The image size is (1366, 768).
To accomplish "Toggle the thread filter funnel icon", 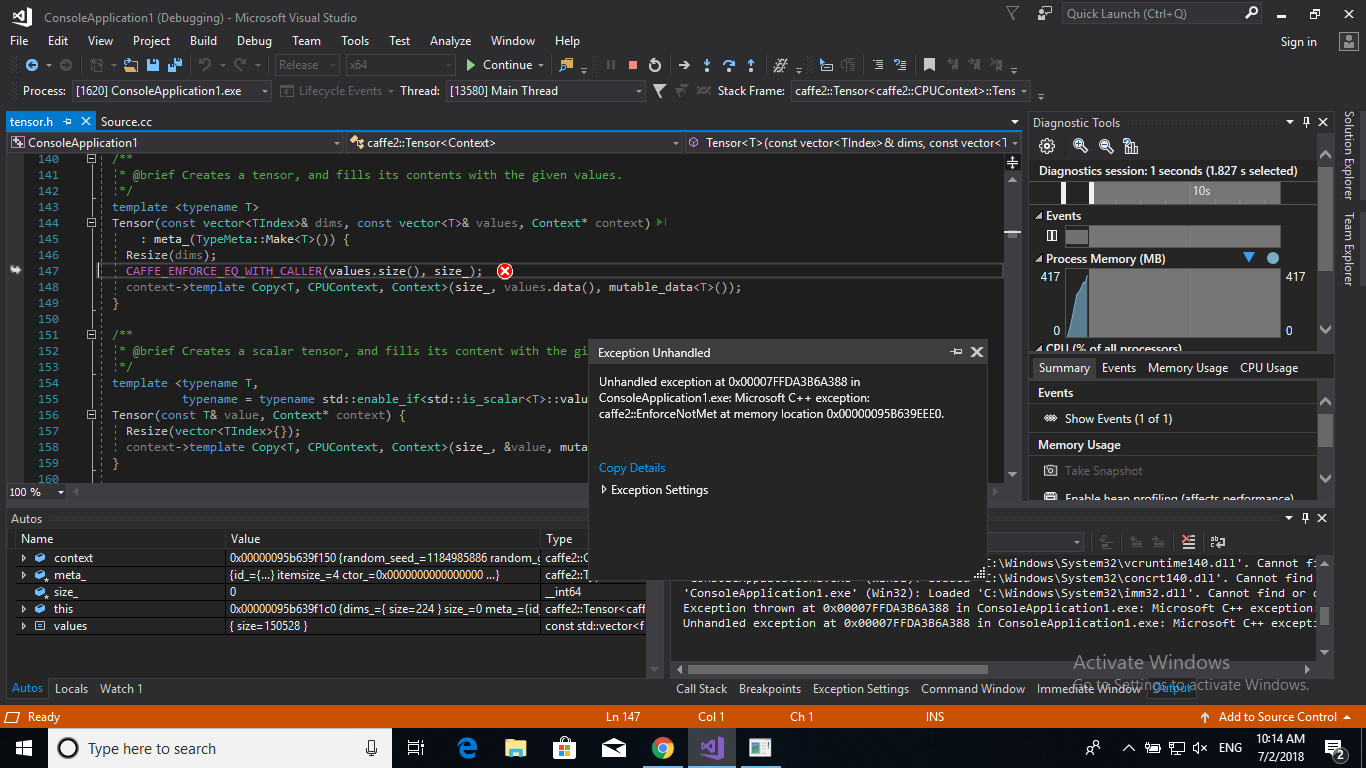I will (x=658, y=90).
